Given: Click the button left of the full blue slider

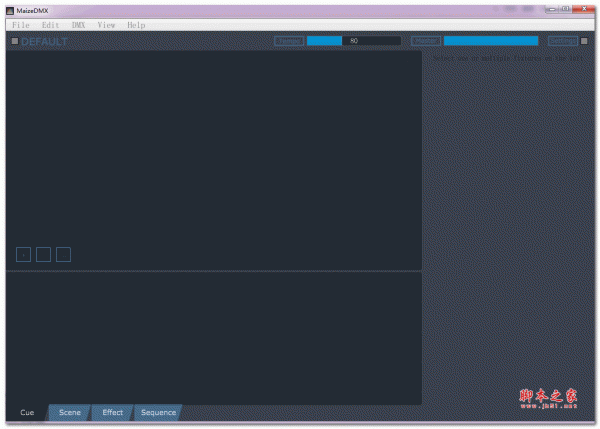Looking at the screenshot, I should point(426,41).
